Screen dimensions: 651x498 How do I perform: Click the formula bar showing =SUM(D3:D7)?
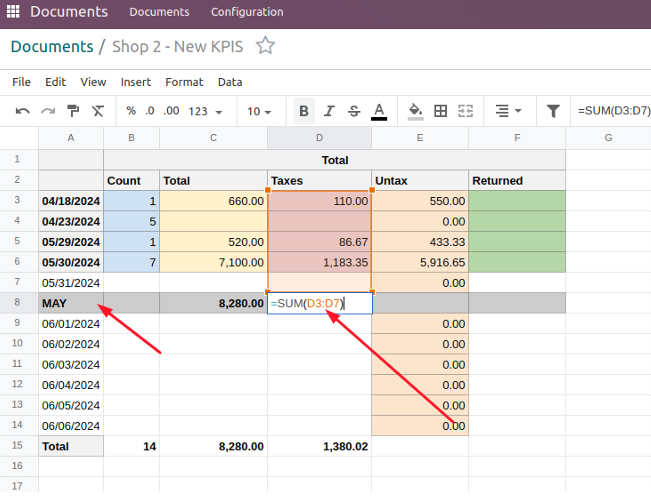tap(612, 110)
